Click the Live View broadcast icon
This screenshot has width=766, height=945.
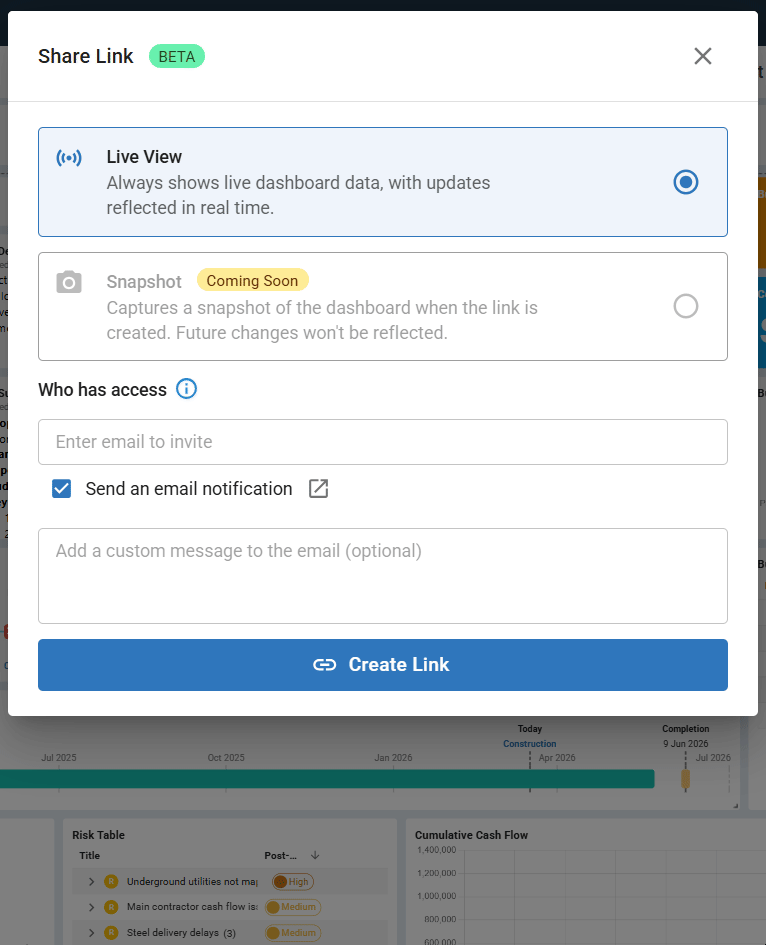pos(69,158)
